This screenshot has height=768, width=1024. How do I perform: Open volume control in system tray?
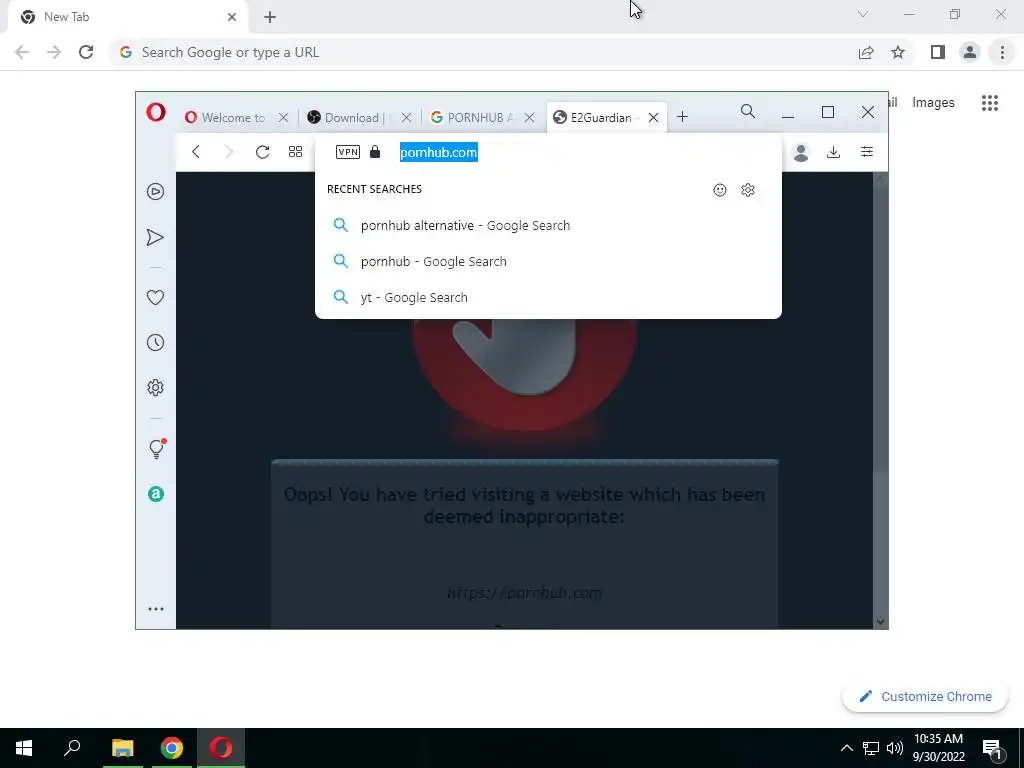[895, 748]
